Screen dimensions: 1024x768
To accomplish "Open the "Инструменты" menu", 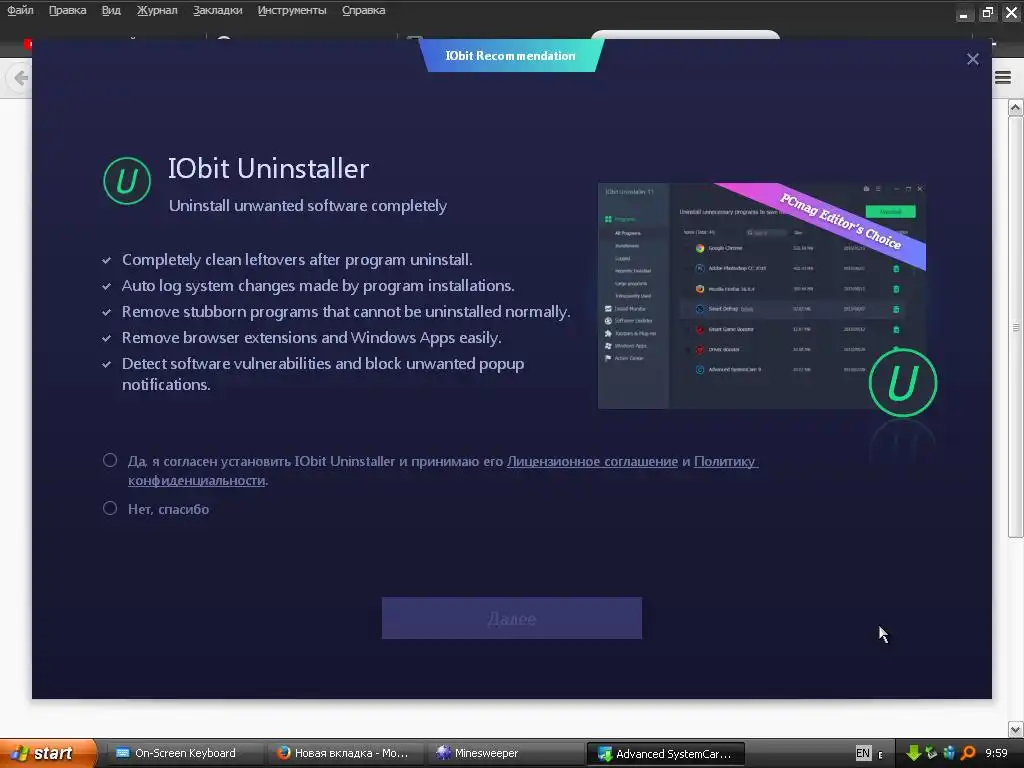I will [x=292, y=10].
